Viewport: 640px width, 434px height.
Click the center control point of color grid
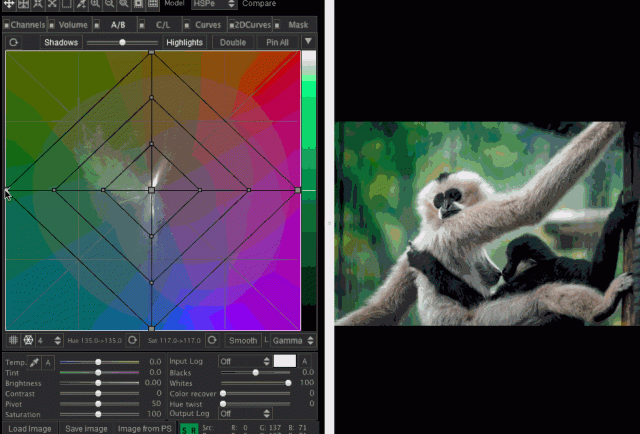[x=151, y=190]
